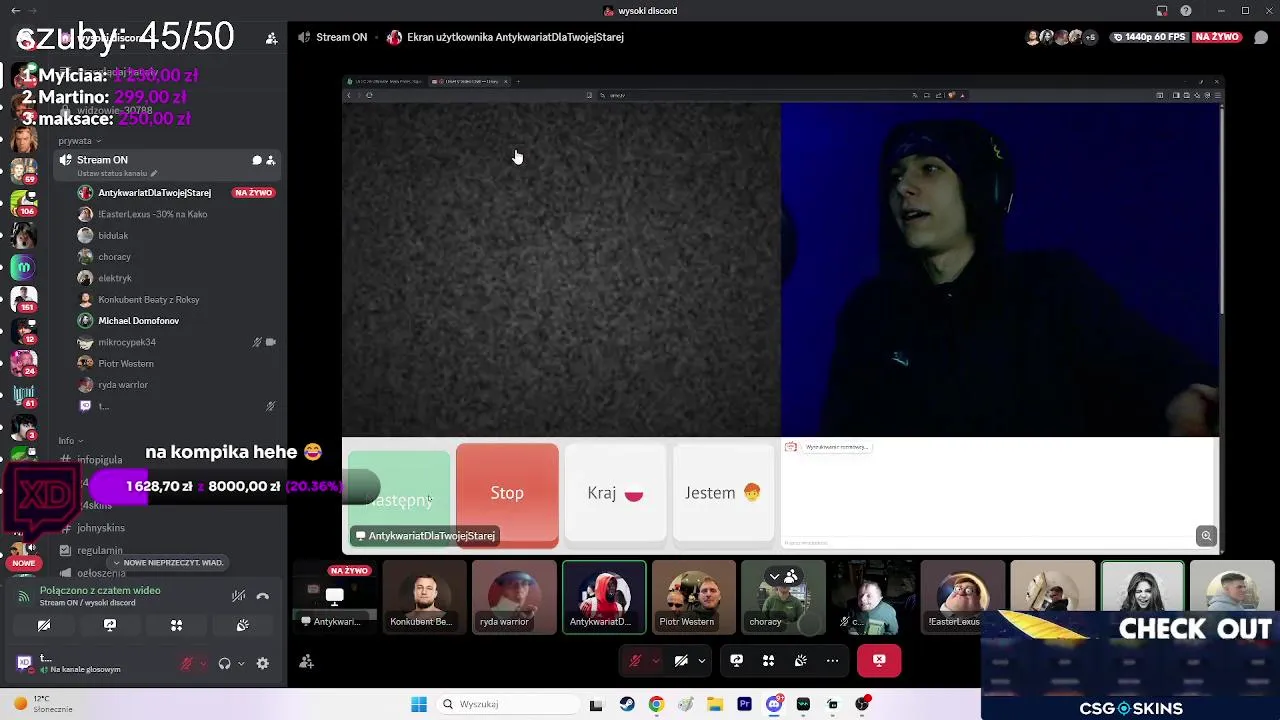Toggle headphones deafen in user panel
The width and height of the screenshot is (1280, 720).
[x=224, y=663]
